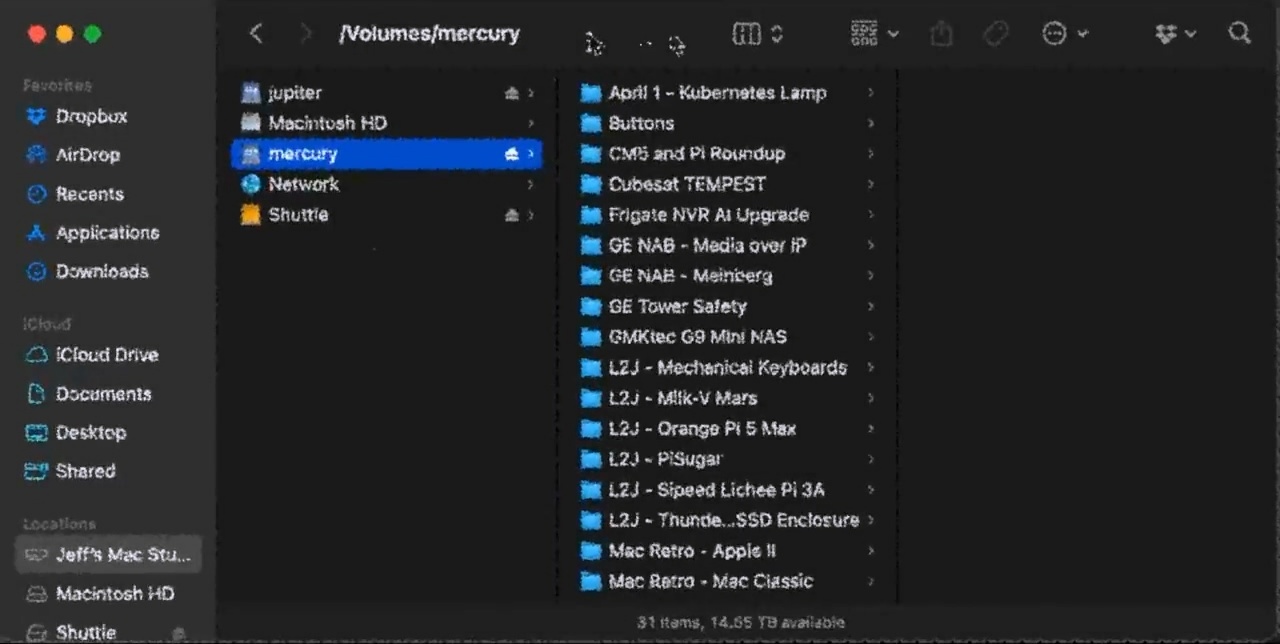Viewport: 1280px width, 644px height.
Task: Select Applications in the sidebar
Action: pyautogui.click(x=107, y=233)
